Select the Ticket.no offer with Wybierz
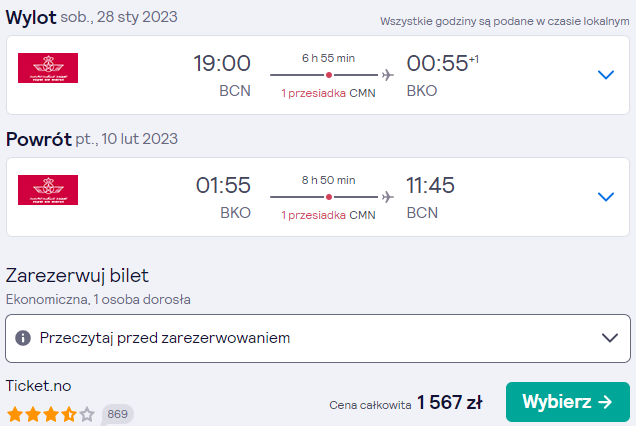The image size is (636, 426). pyautogui.click(x=567, y=402)
